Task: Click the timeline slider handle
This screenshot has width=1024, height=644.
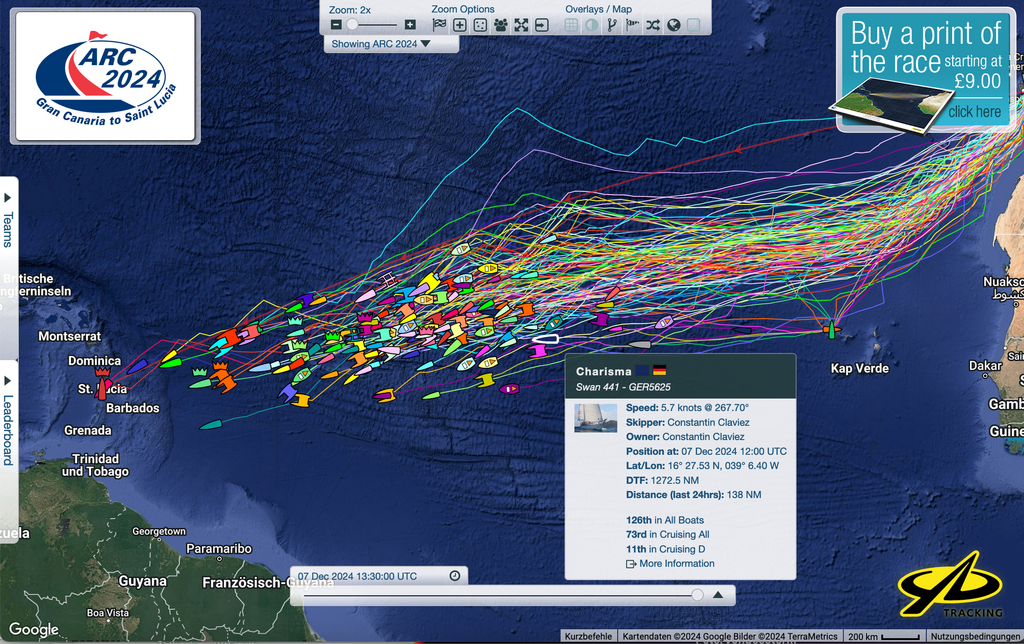Action: pos(697,595)
